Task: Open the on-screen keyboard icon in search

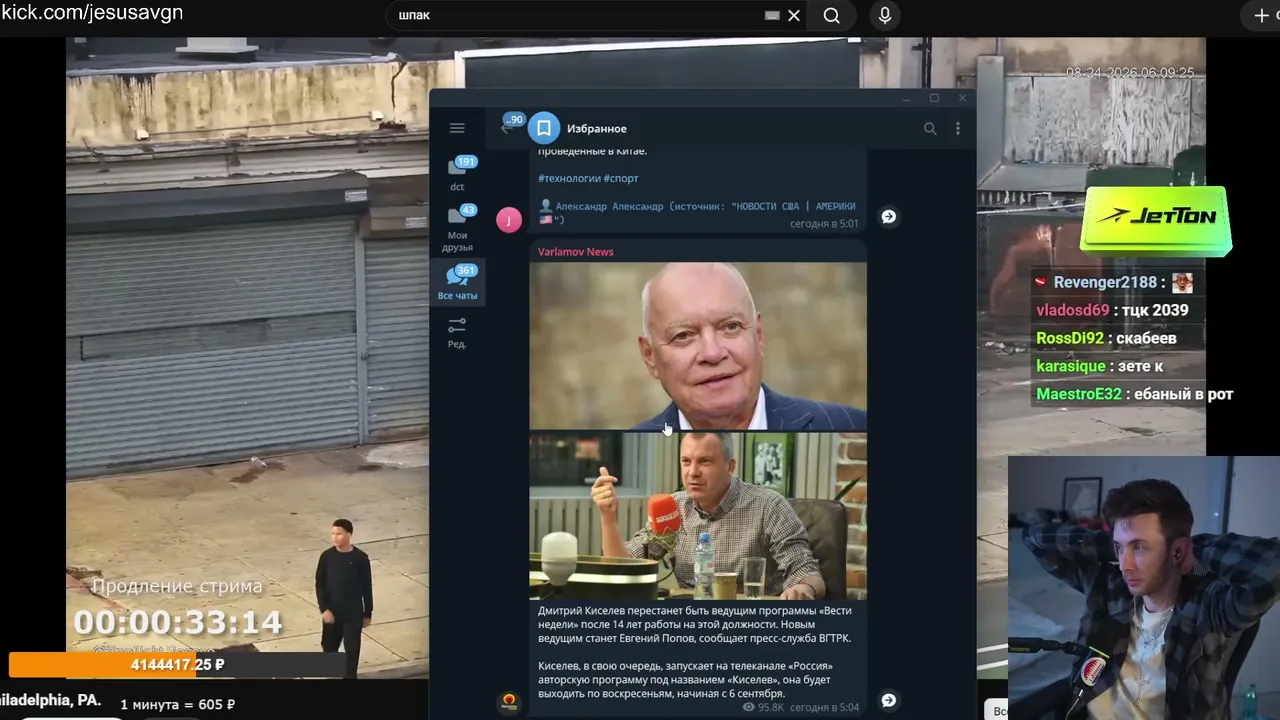Action: 772,15
